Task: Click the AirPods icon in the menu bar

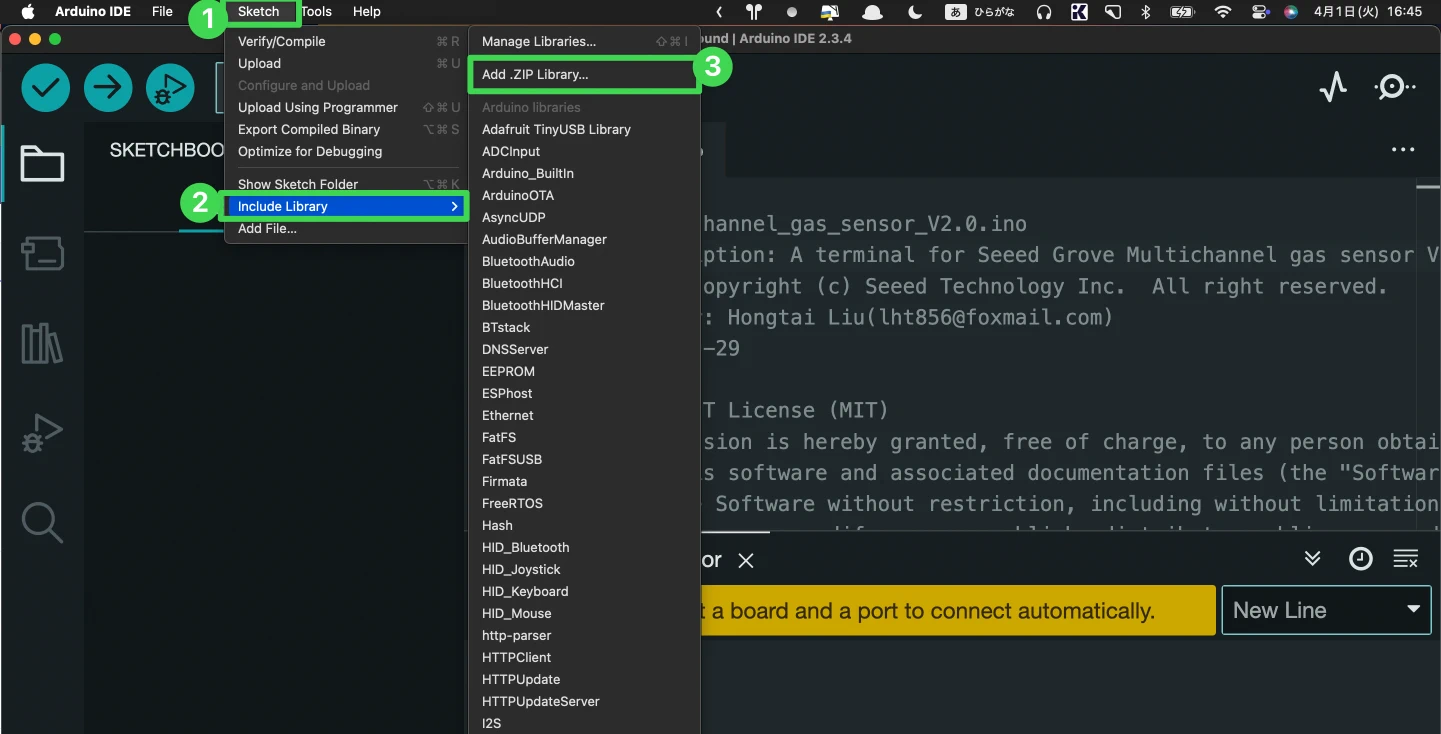Action: (754, 12)
